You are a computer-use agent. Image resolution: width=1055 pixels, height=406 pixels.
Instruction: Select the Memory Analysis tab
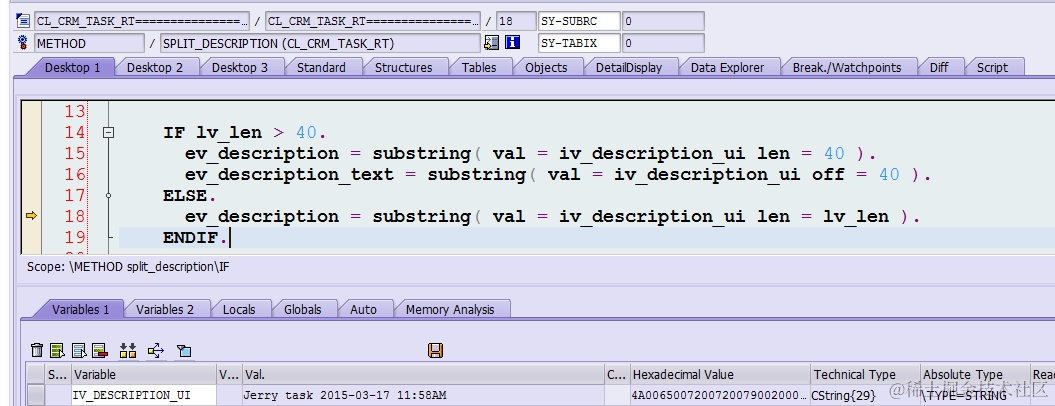click(450, 310)
